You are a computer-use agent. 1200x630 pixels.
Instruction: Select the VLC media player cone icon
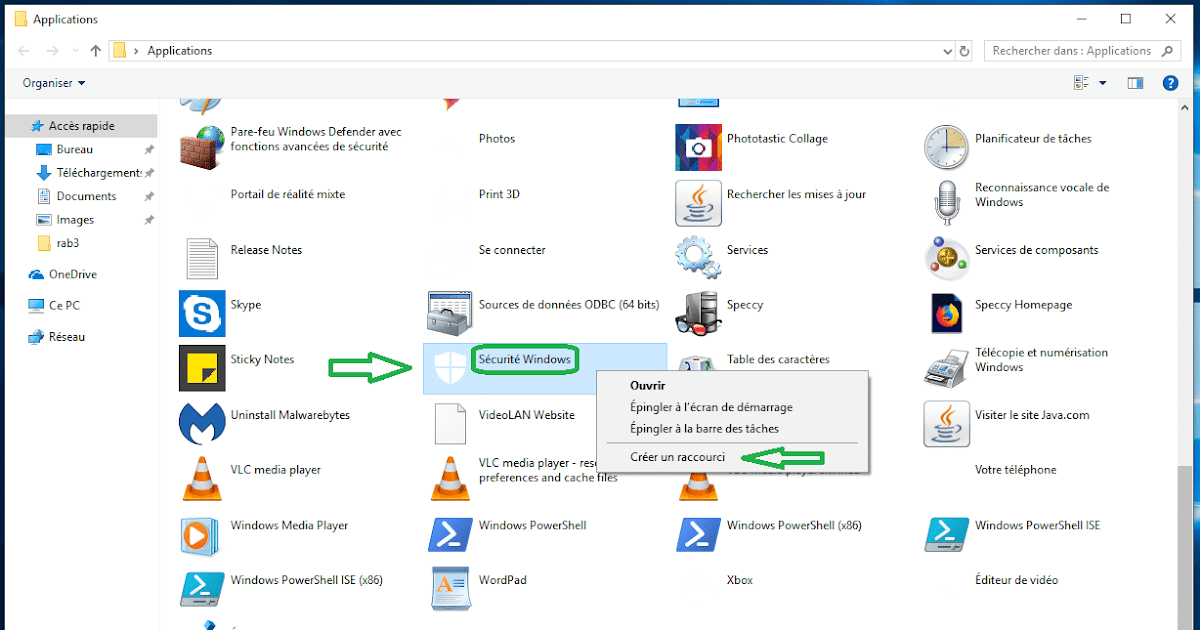[202, 478]
